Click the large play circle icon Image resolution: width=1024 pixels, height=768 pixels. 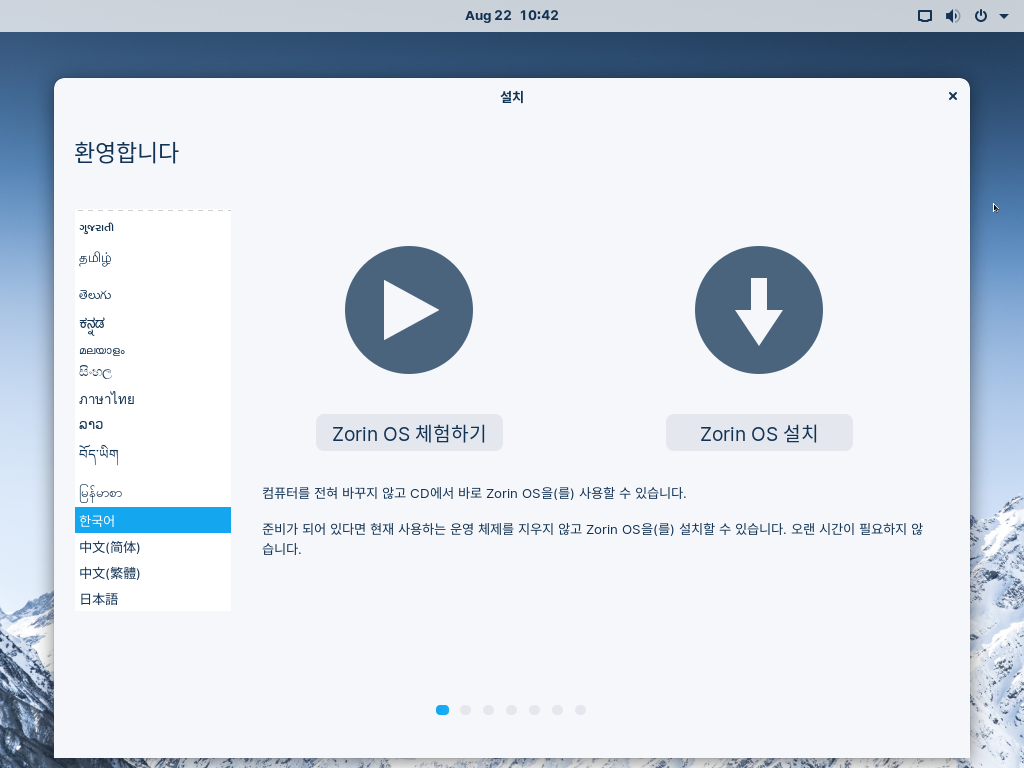coord(409,310)
